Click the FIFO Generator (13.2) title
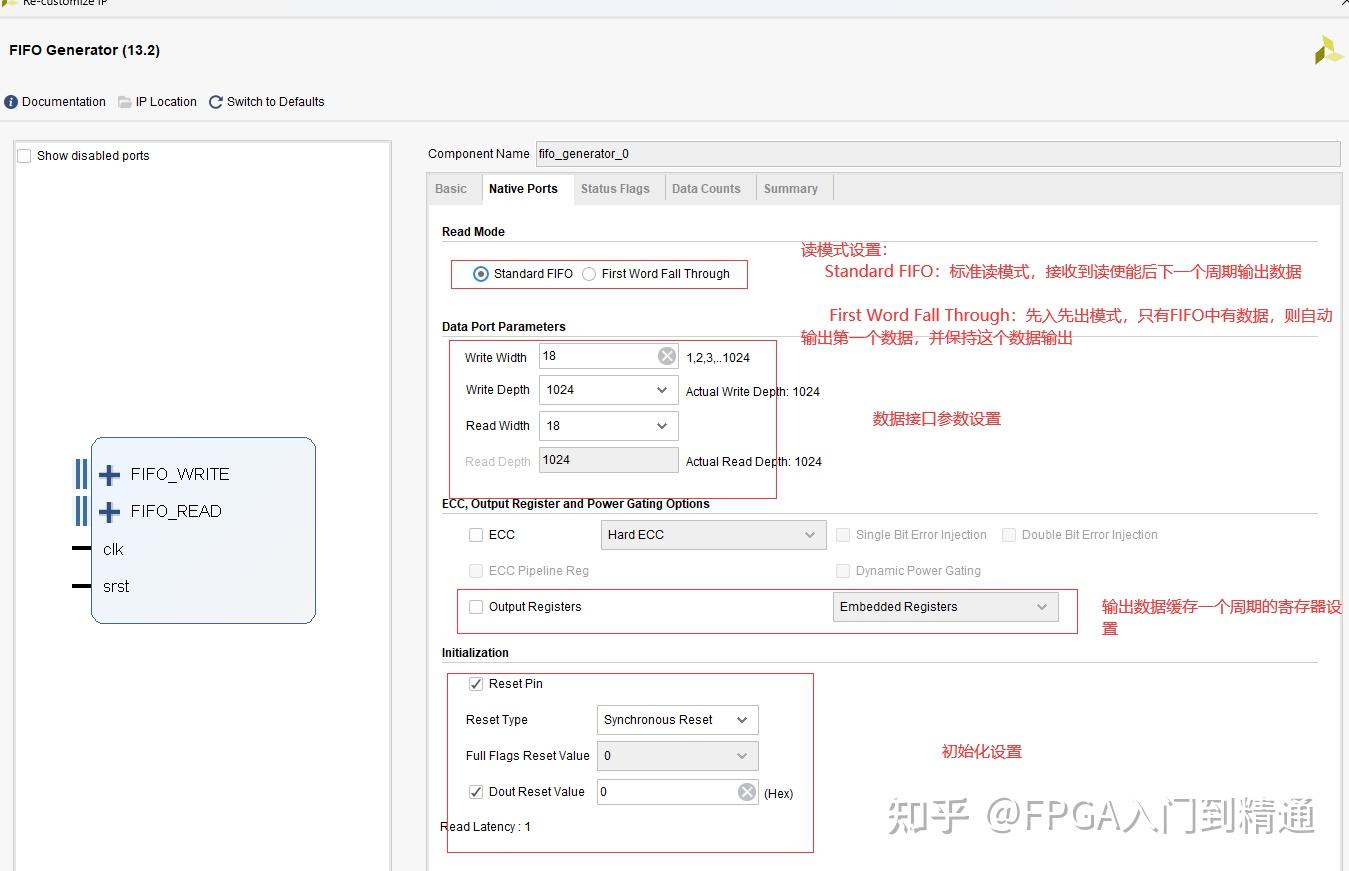Screen dimensions: 1349x871 tap(84, 50)
